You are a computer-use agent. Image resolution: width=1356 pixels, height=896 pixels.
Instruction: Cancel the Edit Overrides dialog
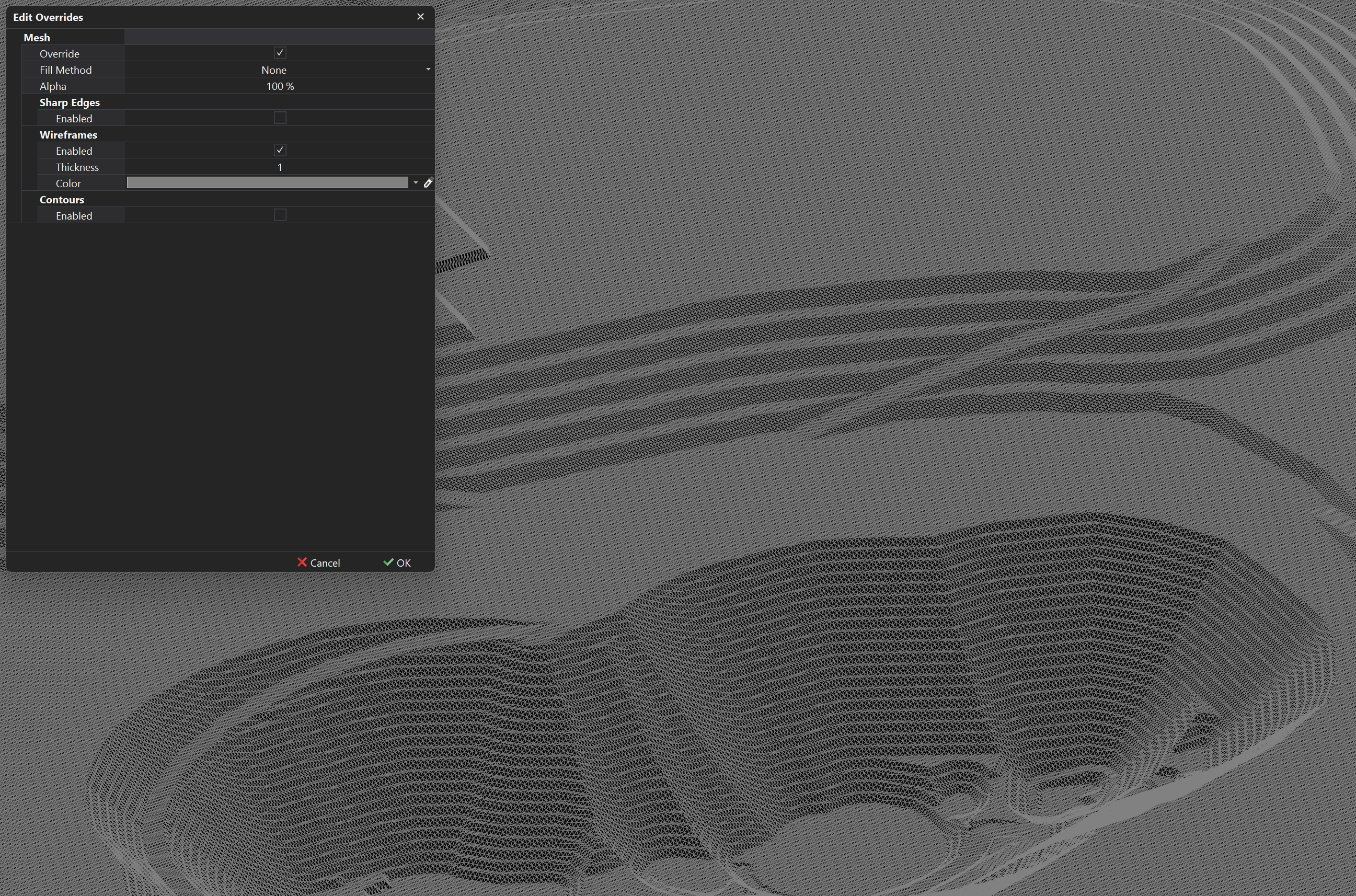tap(325, 562)
